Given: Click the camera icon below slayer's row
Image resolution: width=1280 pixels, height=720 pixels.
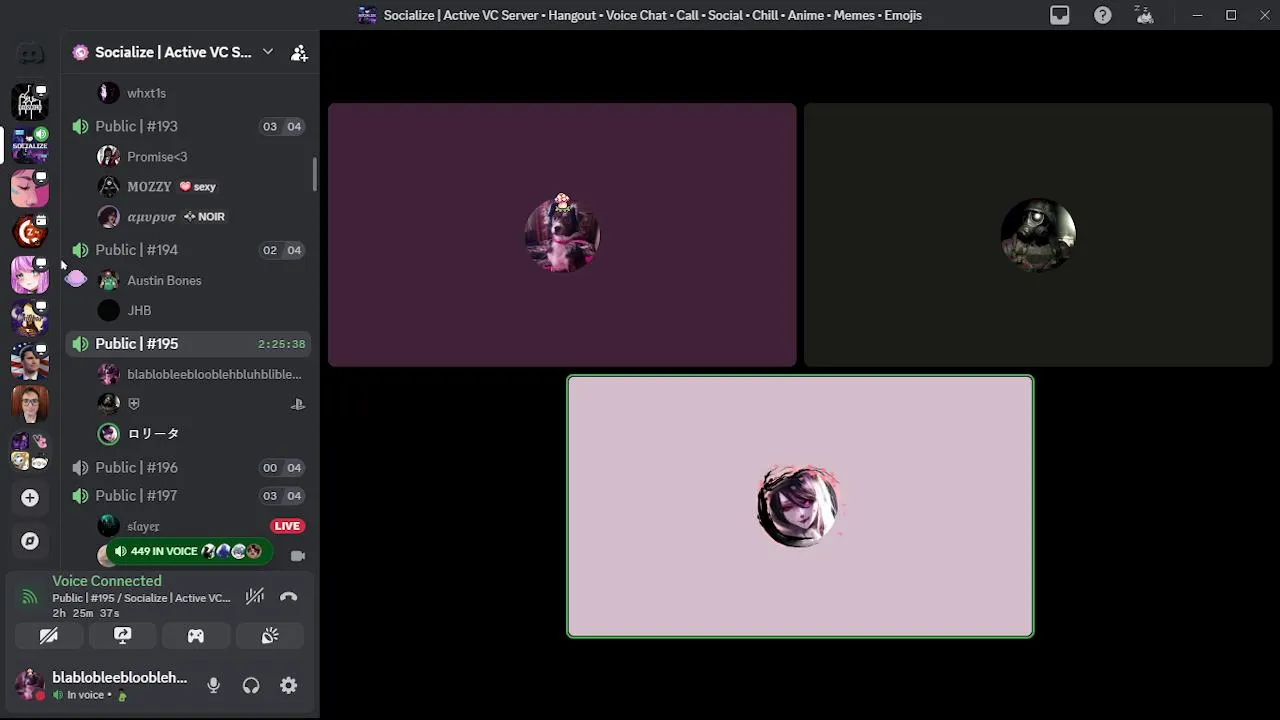Looking at the screenshot, I should coord(297,555).
